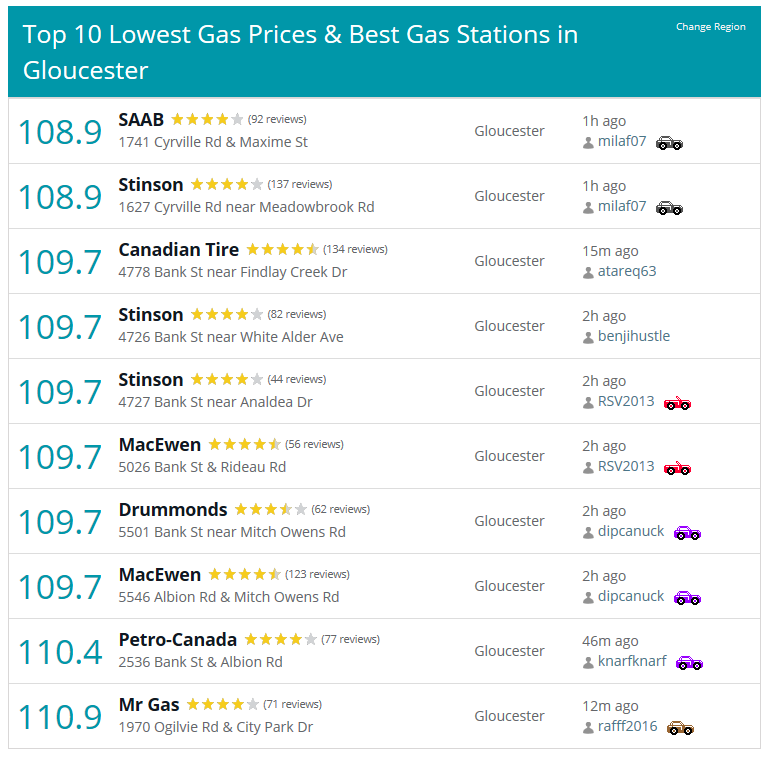Click the purple car icon in Drummonds row
Screen dimensions: 774x761
(687, 533)
